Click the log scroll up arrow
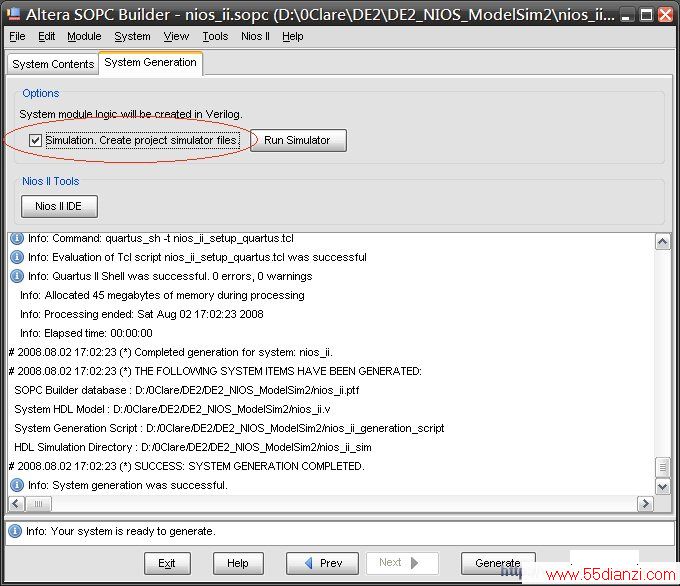This screenshot has width=680, height=586. pyautogui.click(x=662, y=242)
